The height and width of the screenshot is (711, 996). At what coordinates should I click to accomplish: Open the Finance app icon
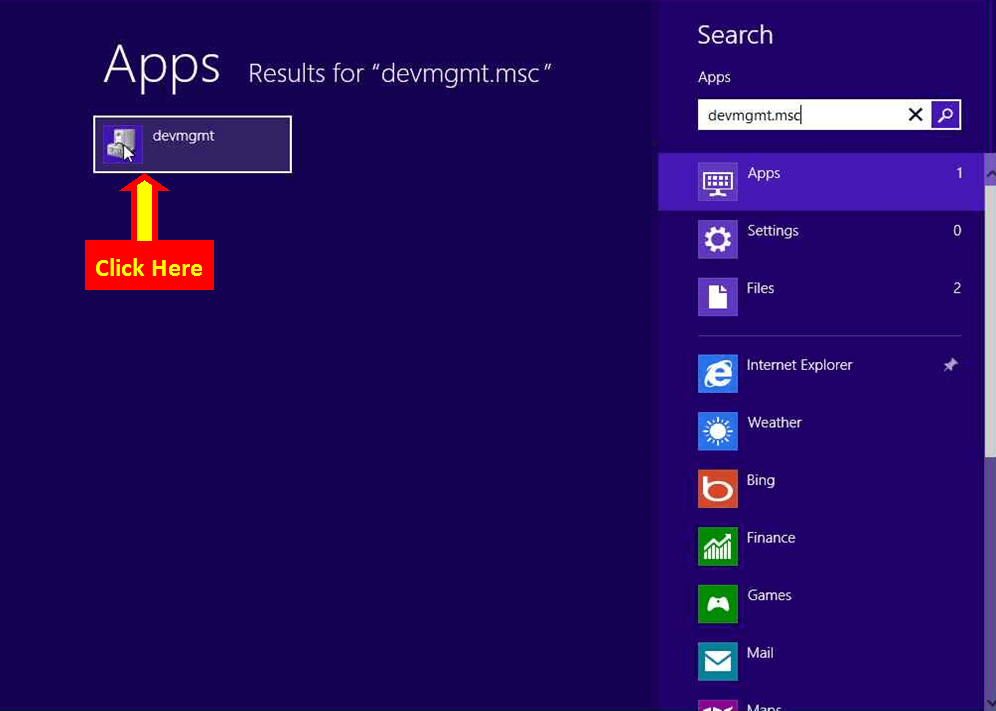tap(717, 547)
